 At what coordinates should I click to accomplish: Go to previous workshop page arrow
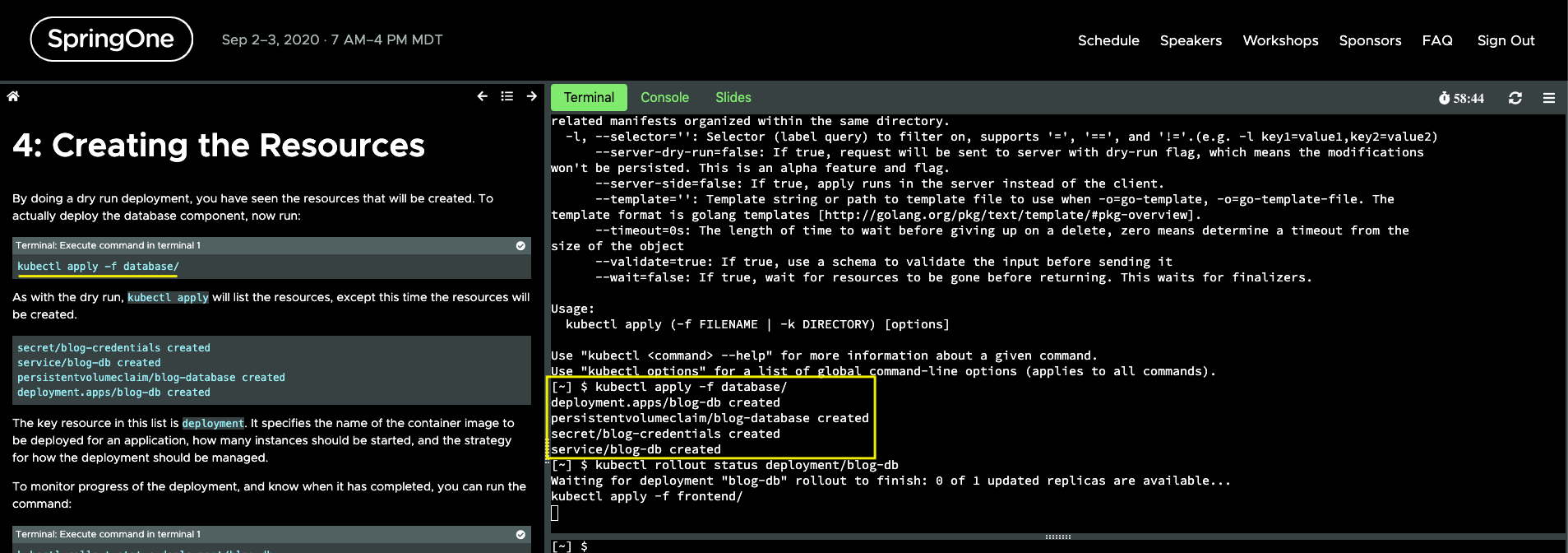pyautogui.click(x=482, y=96)
